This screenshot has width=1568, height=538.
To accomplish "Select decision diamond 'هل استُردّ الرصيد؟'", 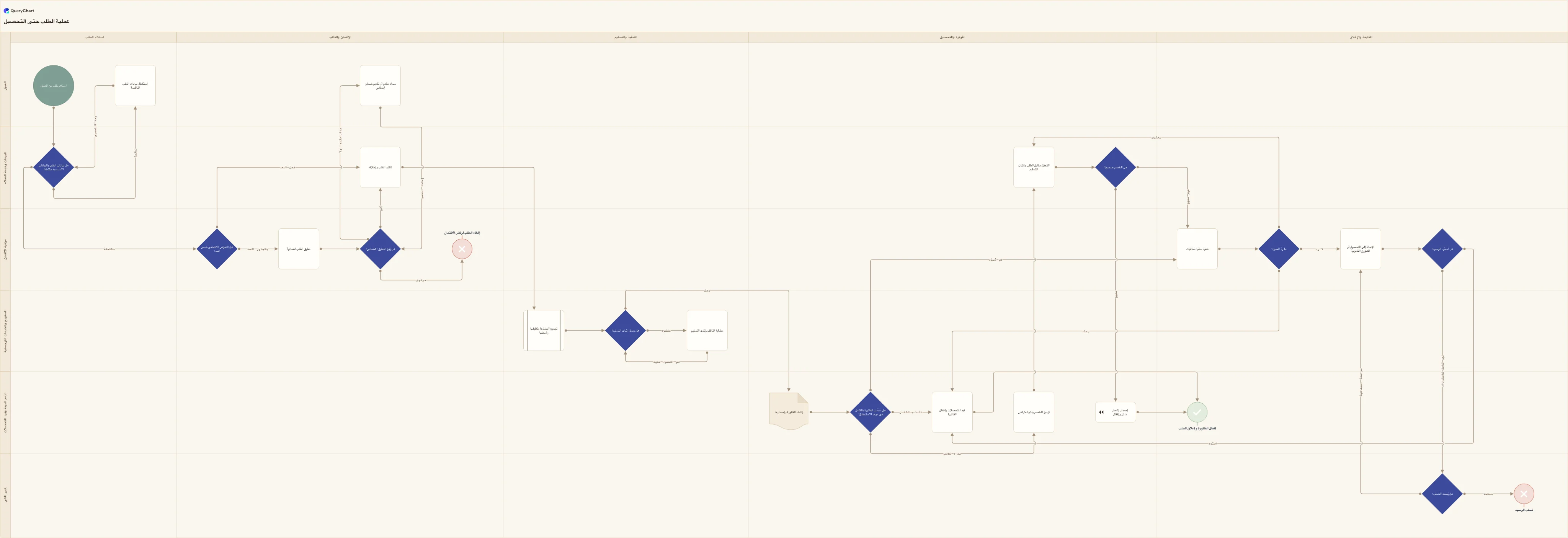I will pyautogui.click(x=1442, y=249).
